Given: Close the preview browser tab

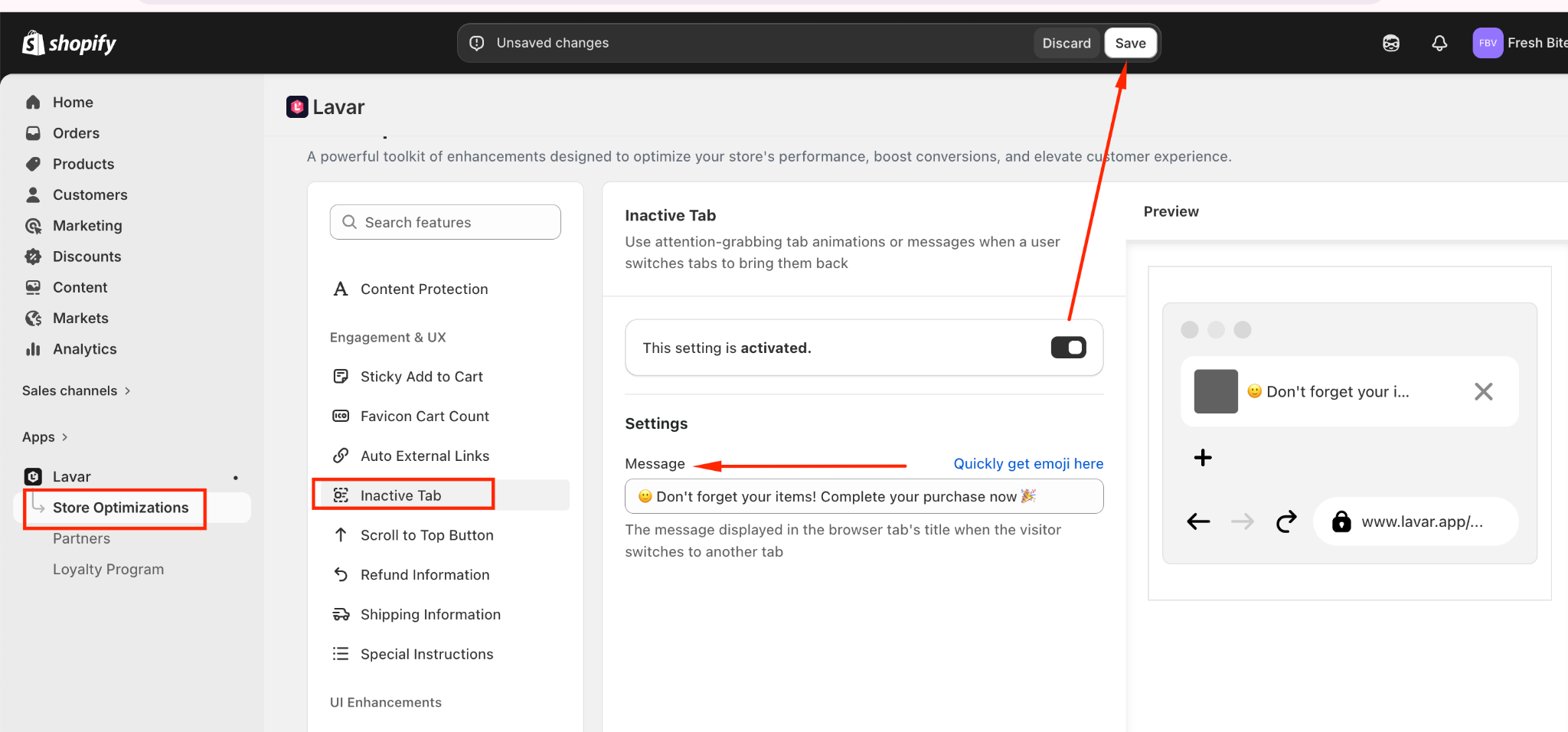Looking at the screenshot, I should tap(1483, 391).
